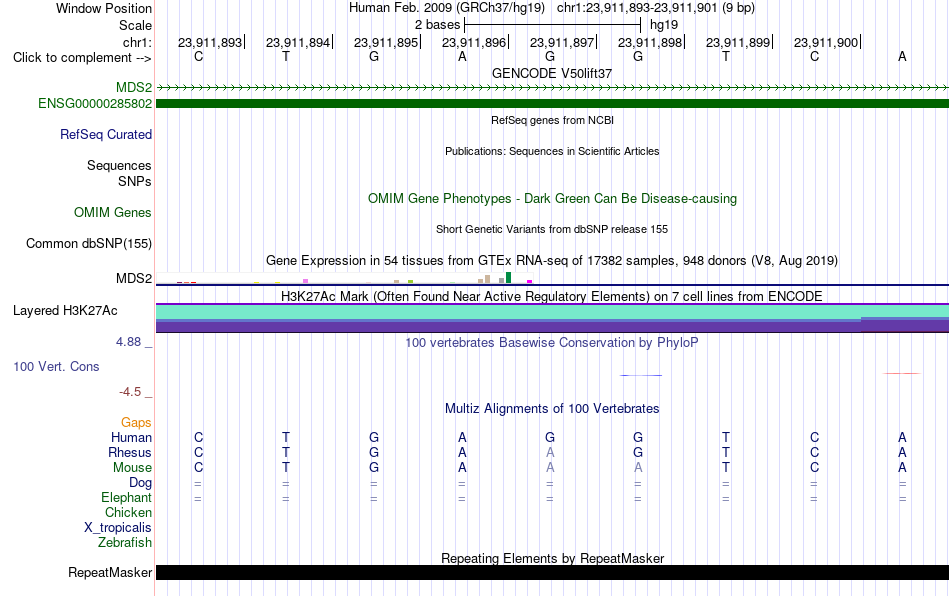This screenshot has height=596, width=950.
Task: Click the black RepeatMasker element bar
Action: 552,572
